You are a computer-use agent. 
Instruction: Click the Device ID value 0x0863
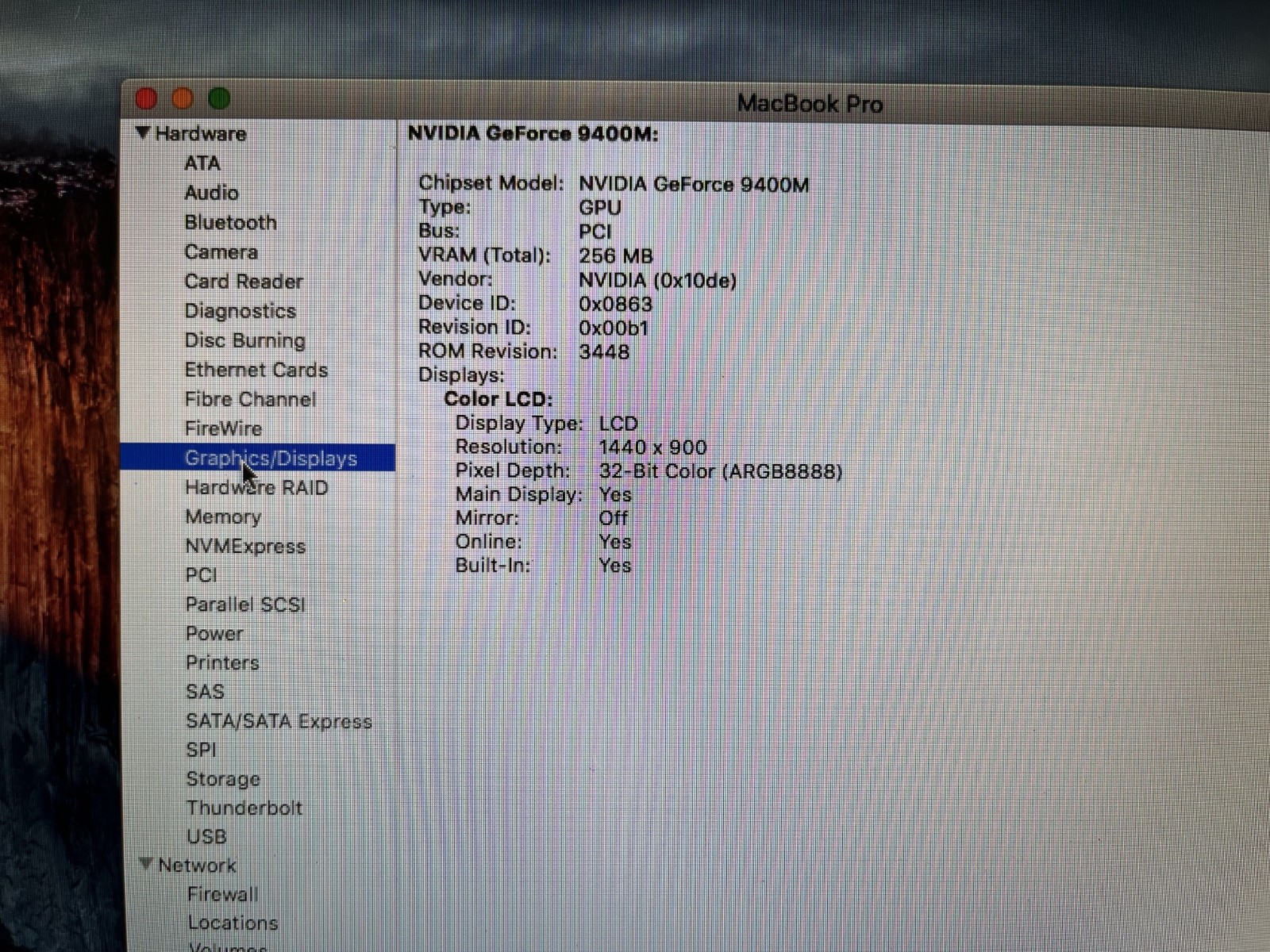(616, 304)
